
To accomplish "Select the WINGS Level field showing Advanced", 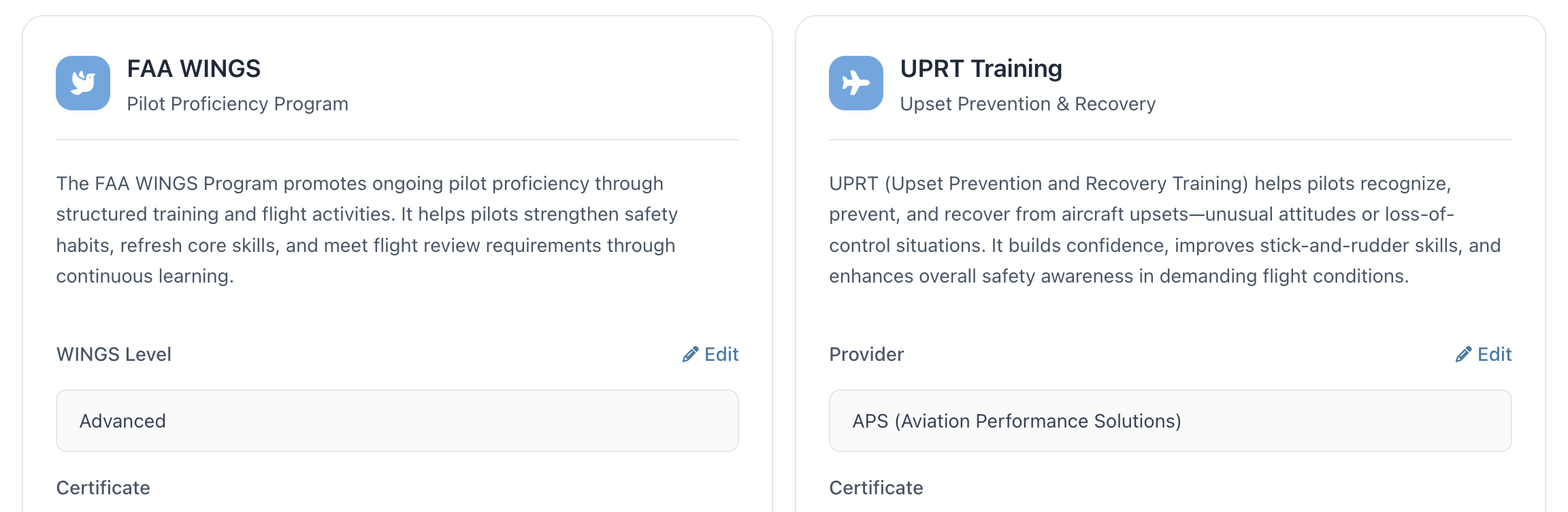I will point(397,421).
